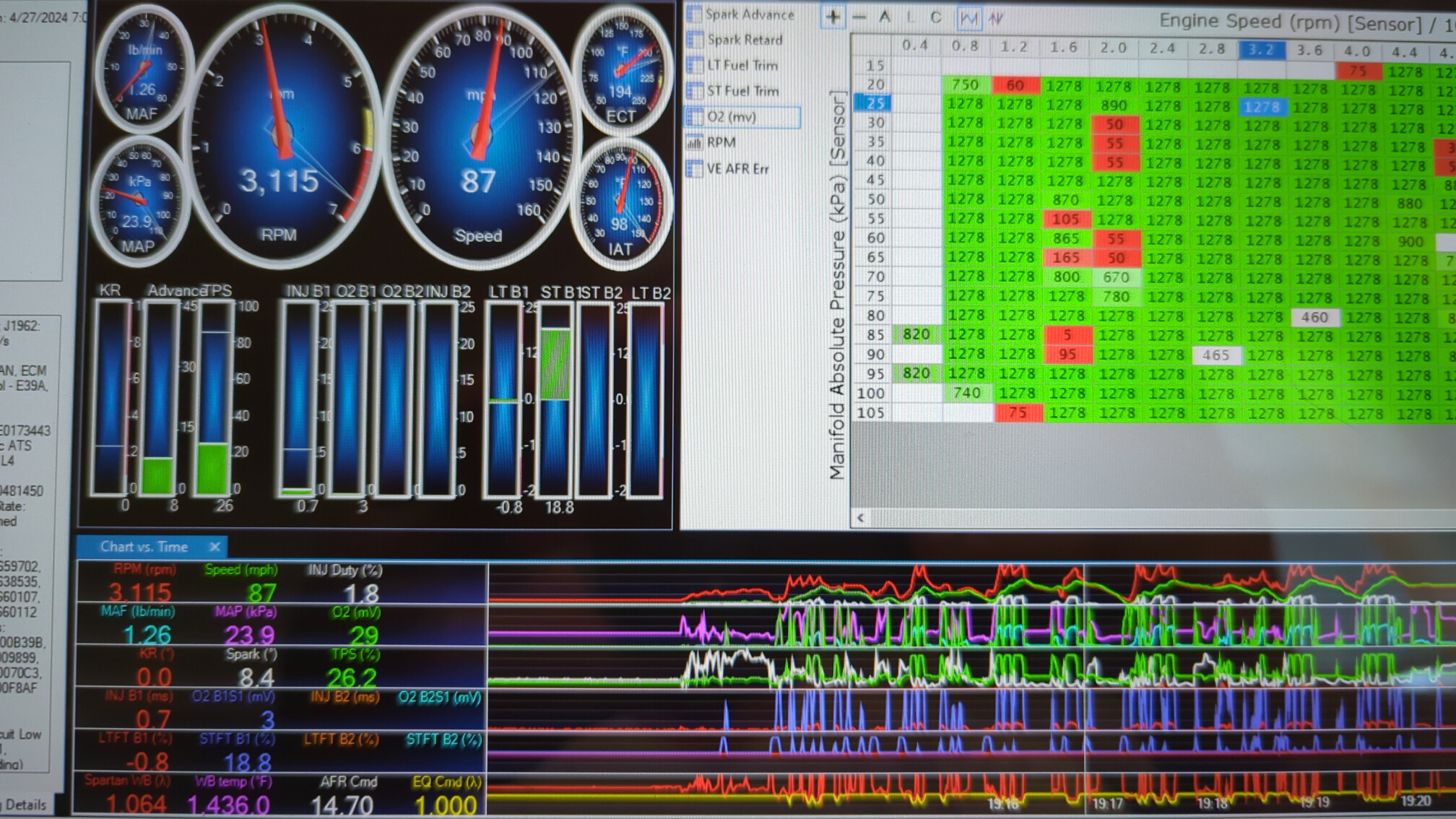Open the Spark Retard table
The width and height of the screenshot is (1456, 819).
[745, 40]
